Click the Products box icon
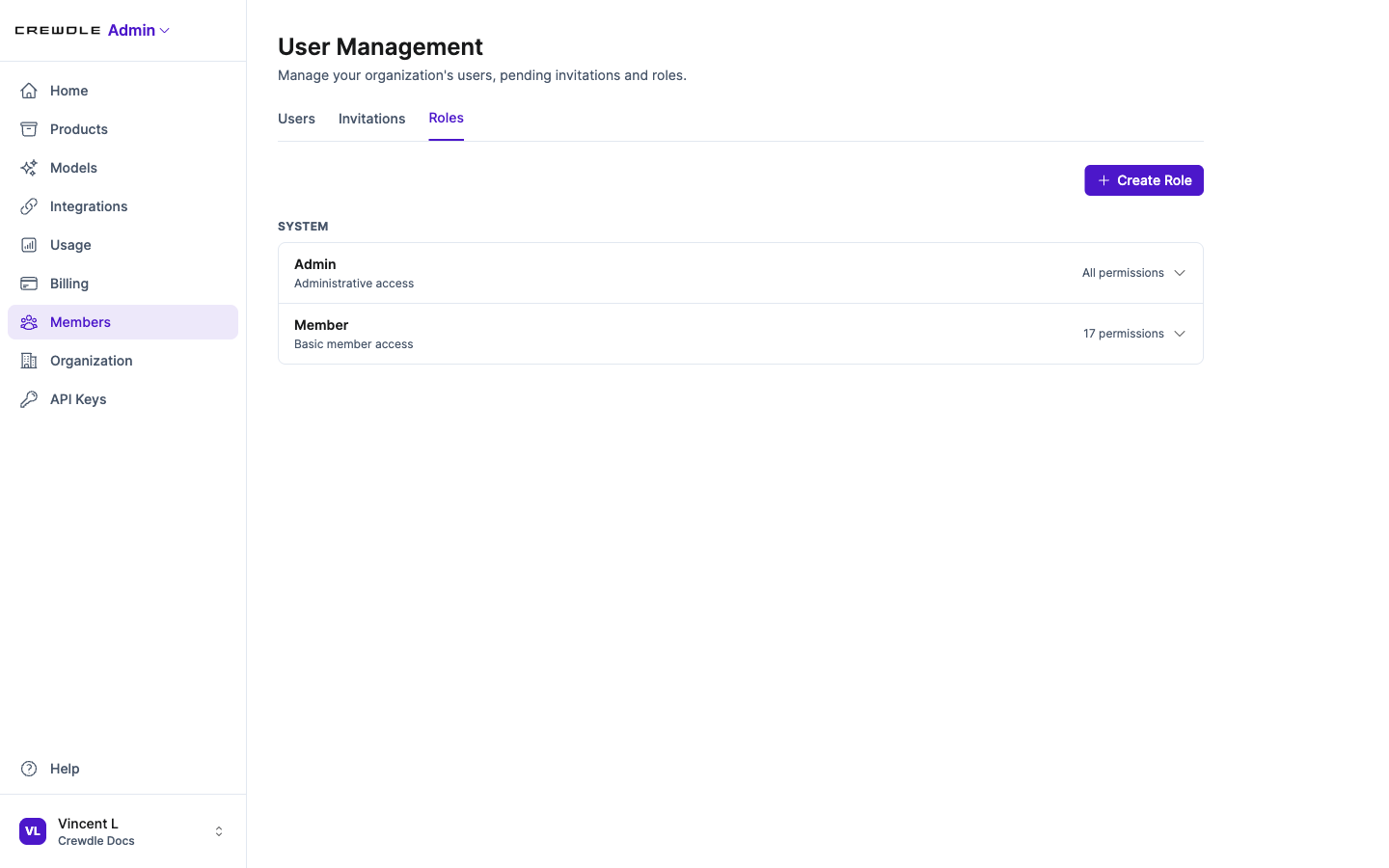Viewport: 1389px width, 868px height. point(29,129)
